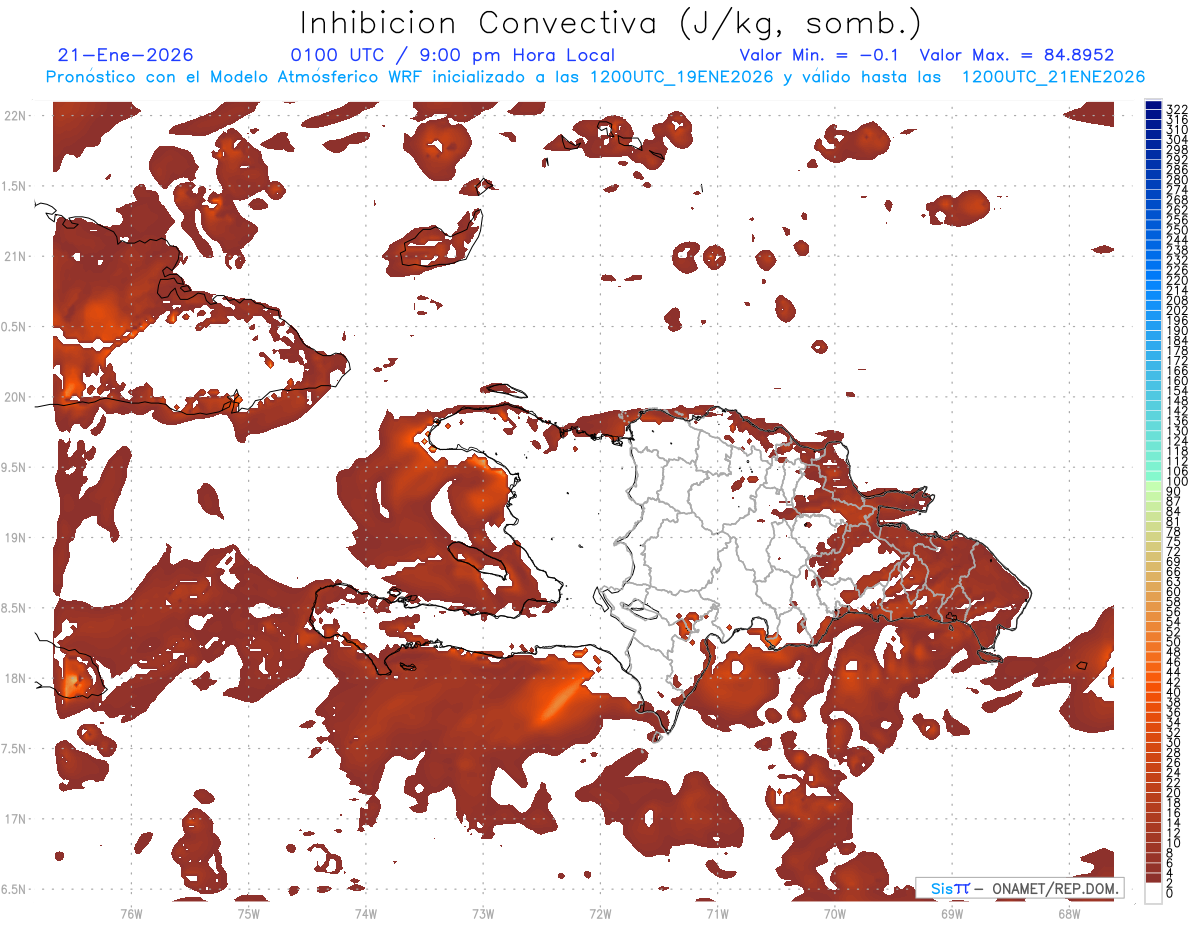Click the '68W' longitude label

pyautogui.click(x=1069, y=913)
